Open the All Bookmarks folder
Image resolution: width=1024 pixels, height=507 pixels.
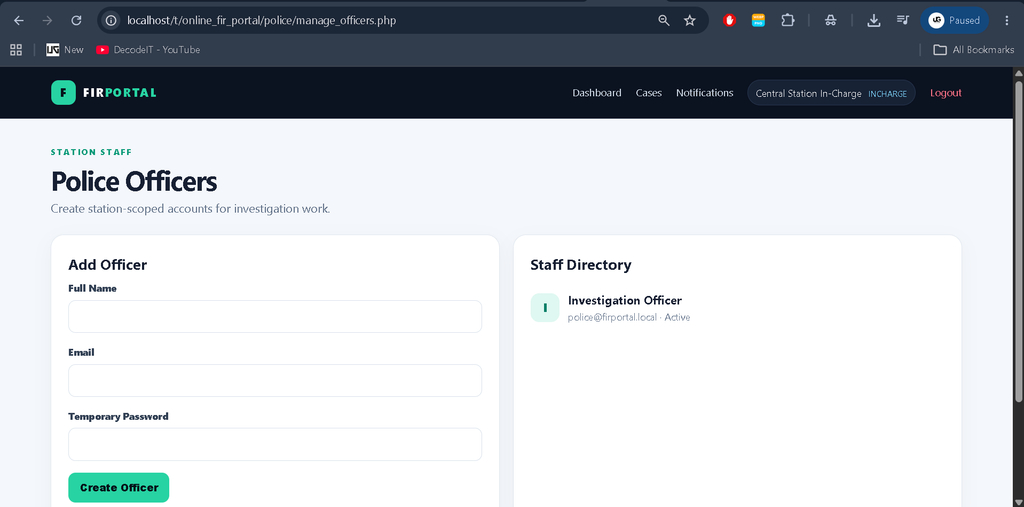point(974,50)
